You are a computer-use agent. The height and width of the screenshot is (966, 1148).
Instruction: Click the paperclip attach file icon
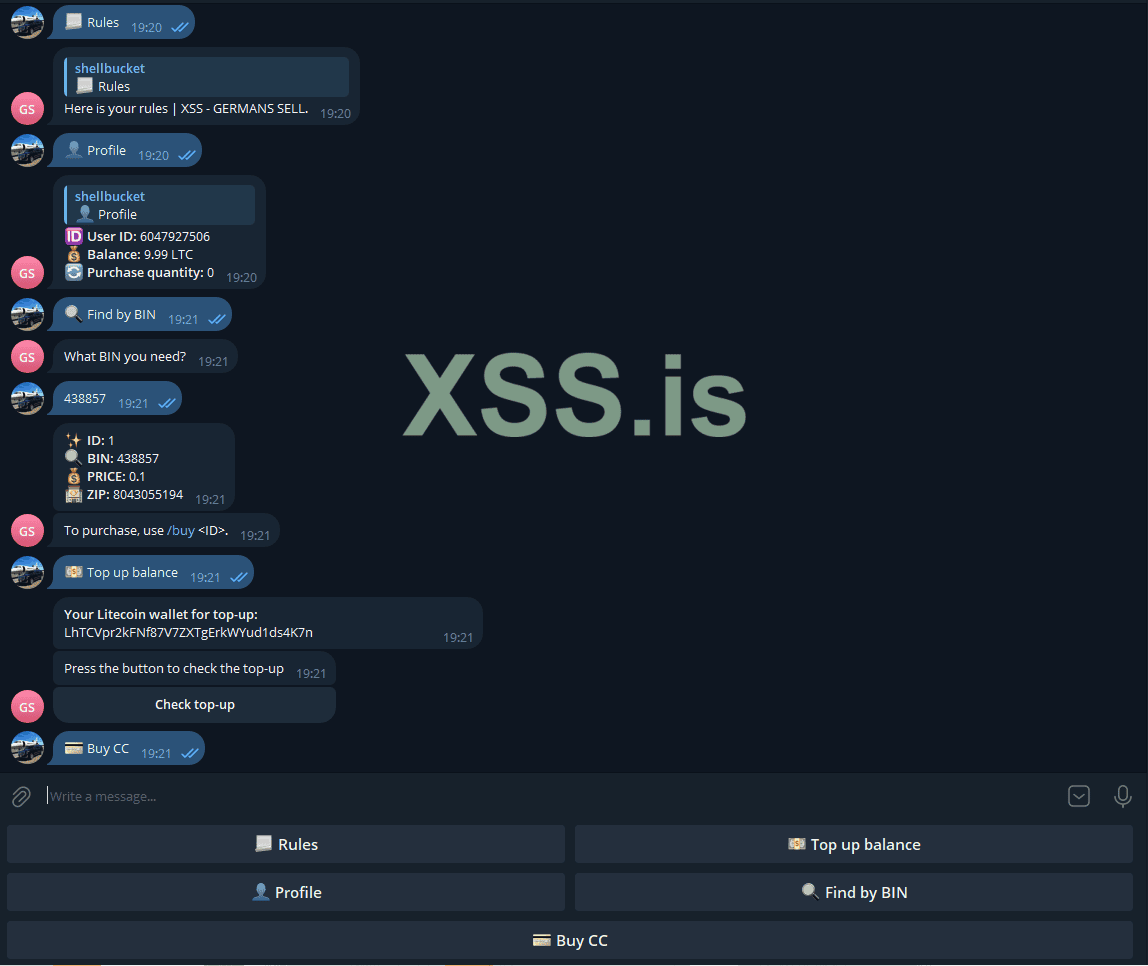(21, 796)
